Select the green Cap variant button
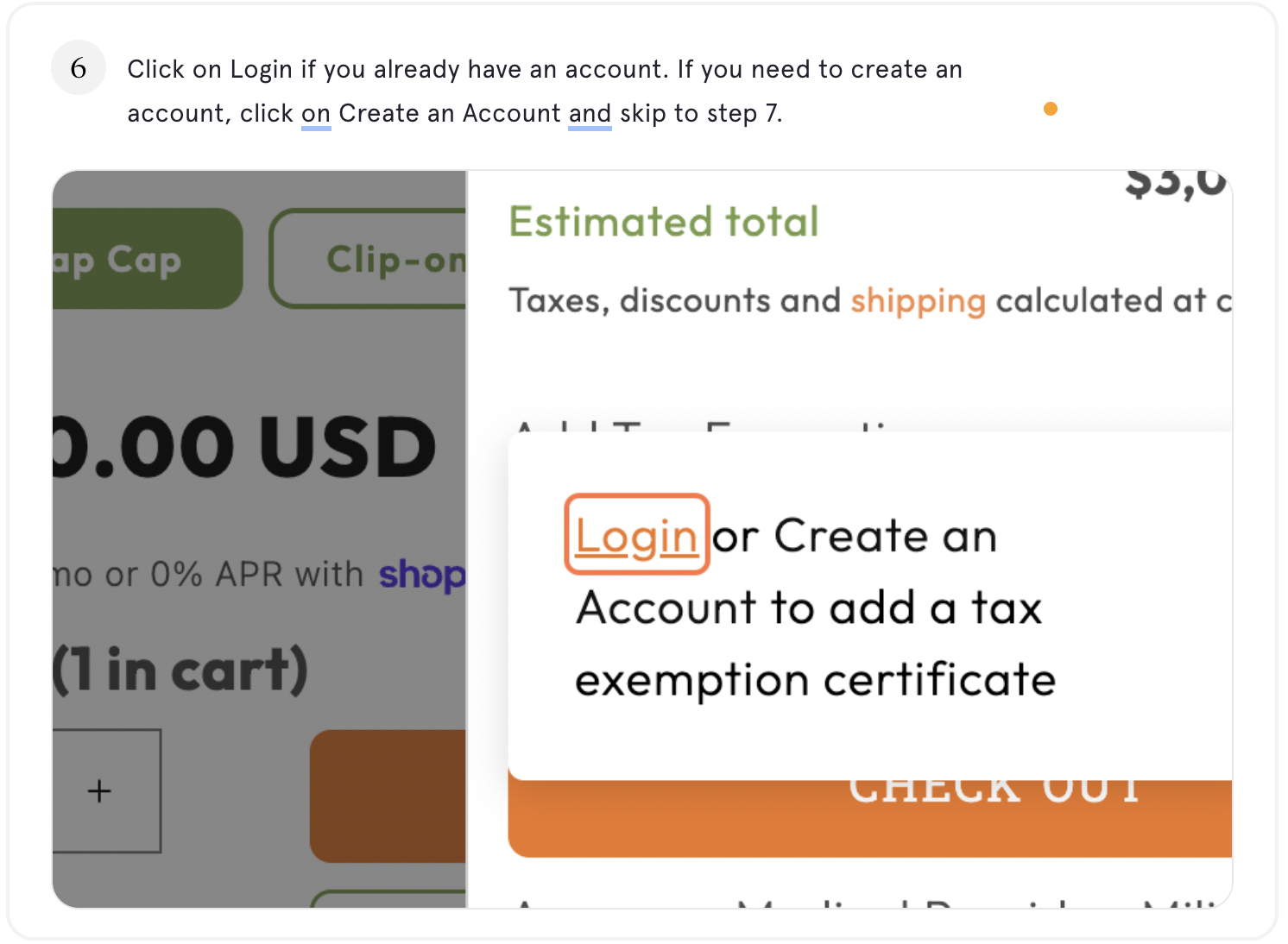 (x=147, y=259)
